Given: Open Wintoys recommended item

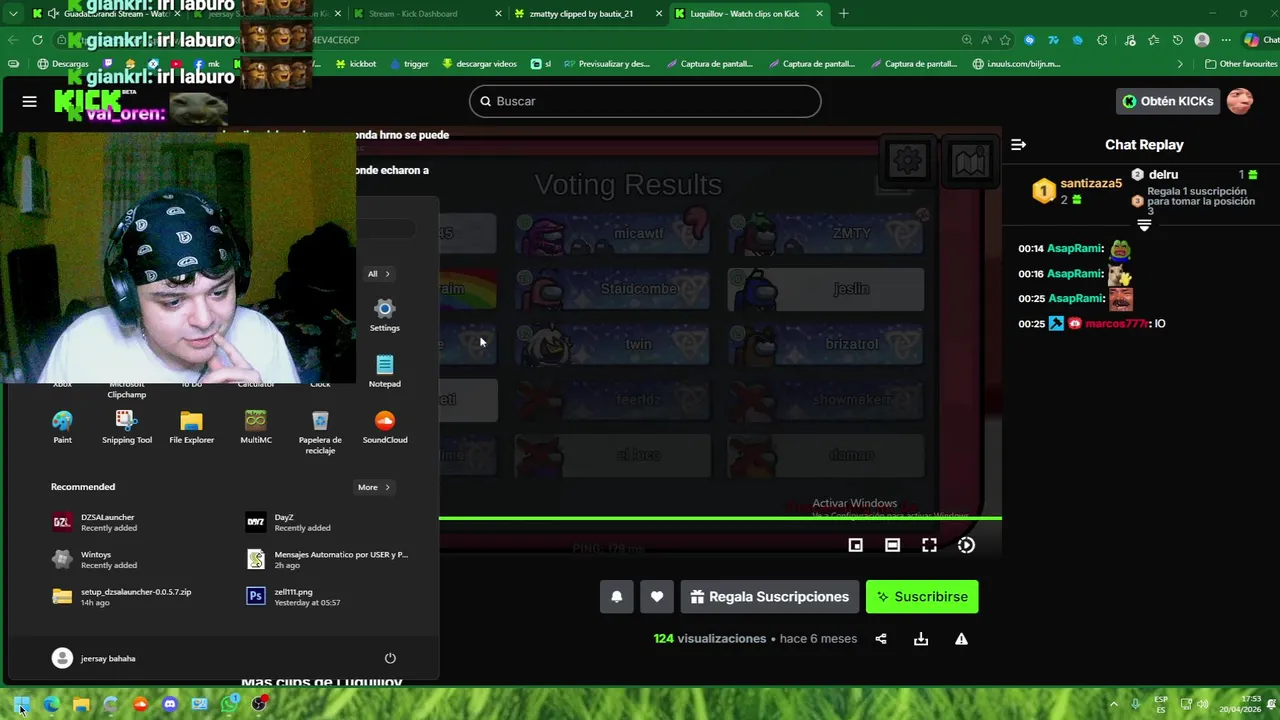Looking at the screenshot, I should coord(95,559).
